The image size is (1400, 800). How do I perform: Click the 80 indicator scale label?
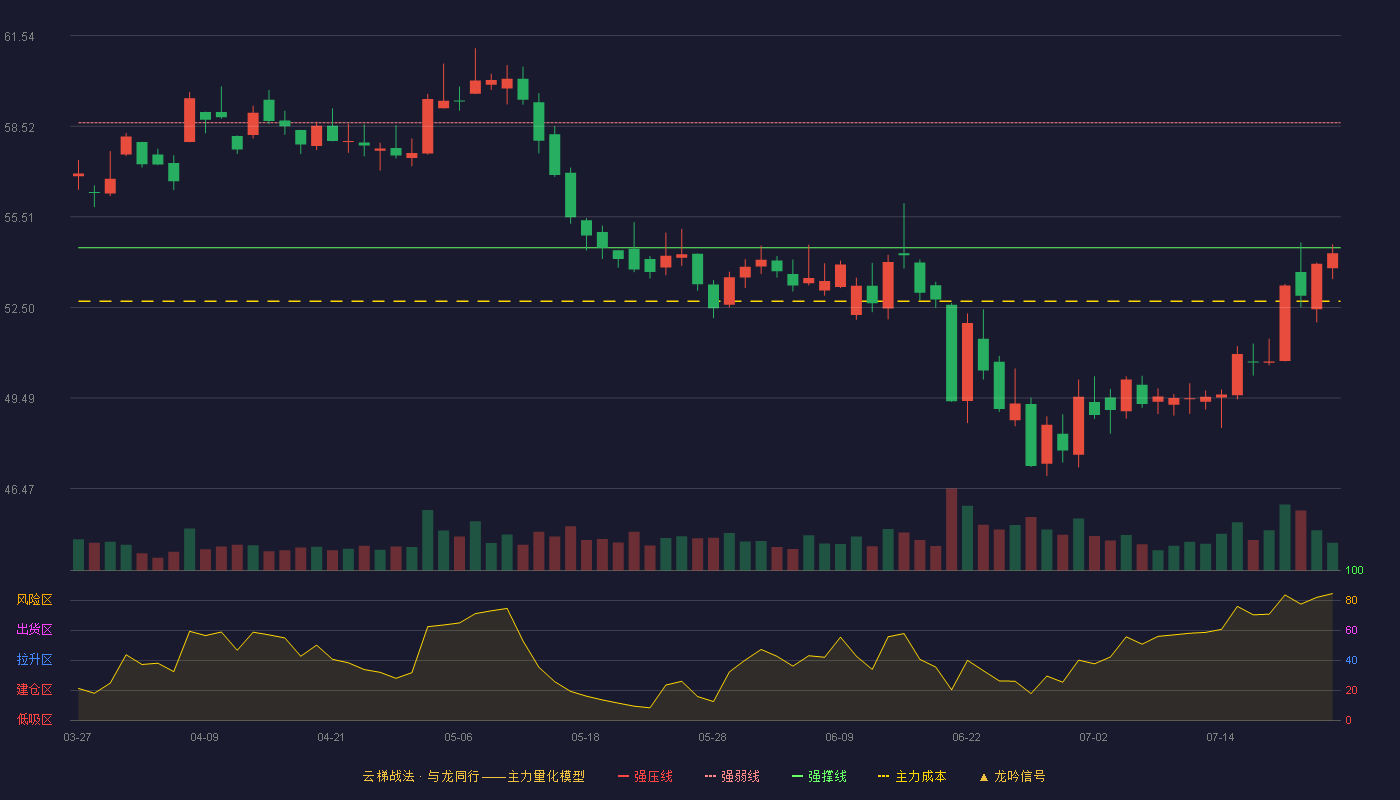pyautogui.click(x=1351, y=600)
